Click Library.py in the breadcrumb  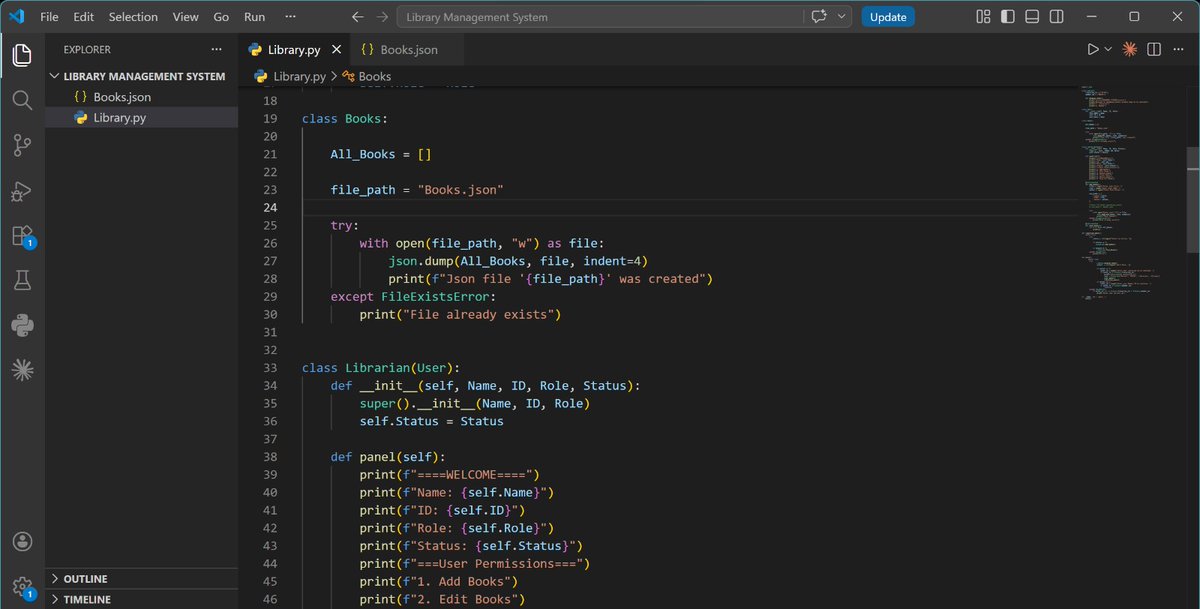[x=299, y=76]
